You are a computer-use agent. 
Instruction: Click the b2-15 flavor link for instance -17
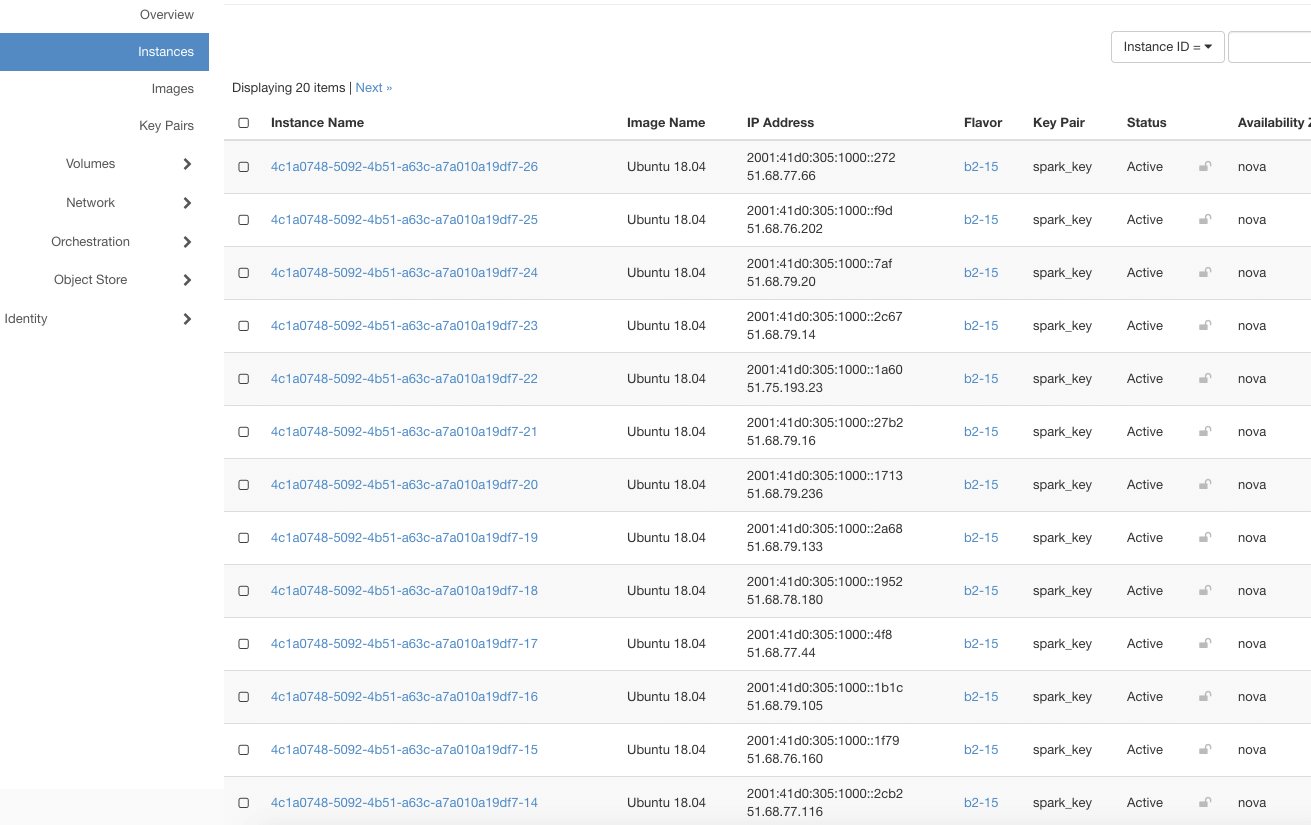coord(980,644)
